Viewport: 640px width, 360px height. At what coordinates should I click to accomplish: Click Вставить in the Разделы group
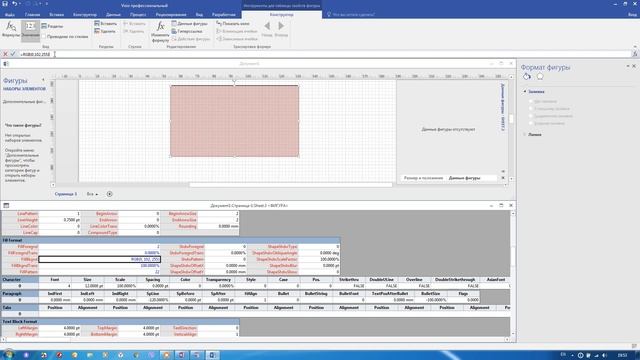point(105,24)
